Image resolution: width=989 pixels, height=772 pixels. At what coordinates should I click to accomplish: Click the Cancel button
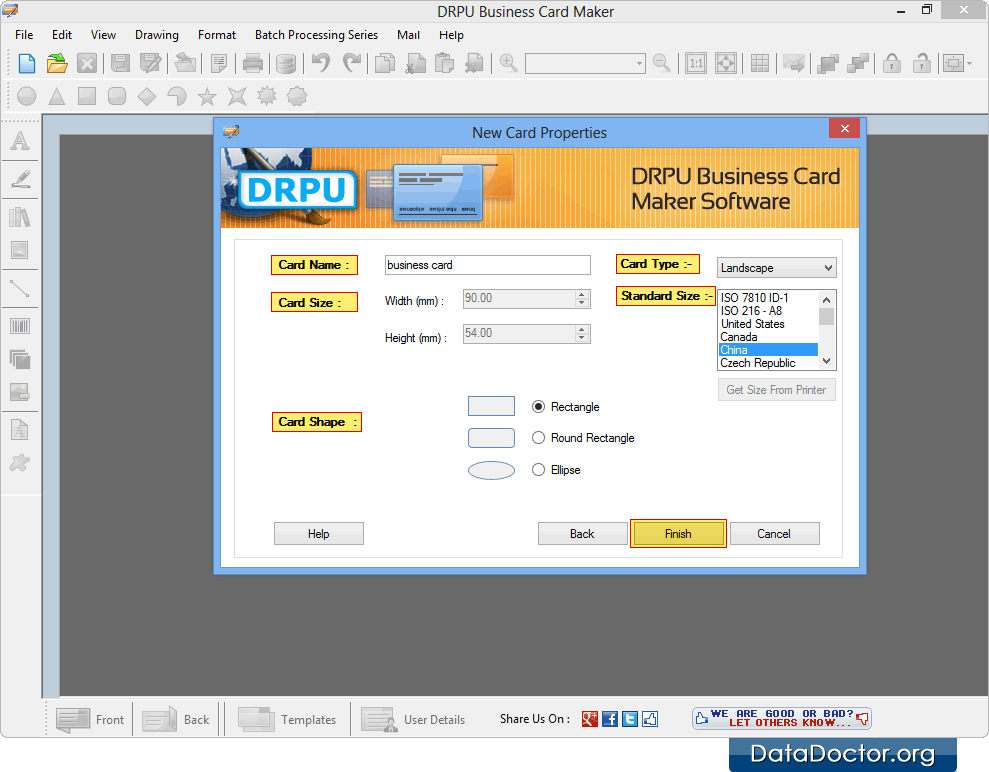point(774,534)
